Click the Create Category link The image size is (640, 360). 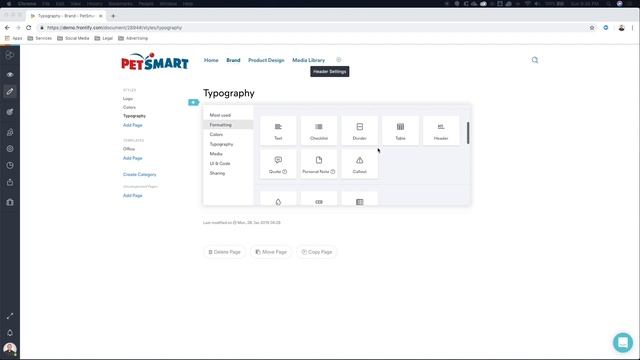140,174
